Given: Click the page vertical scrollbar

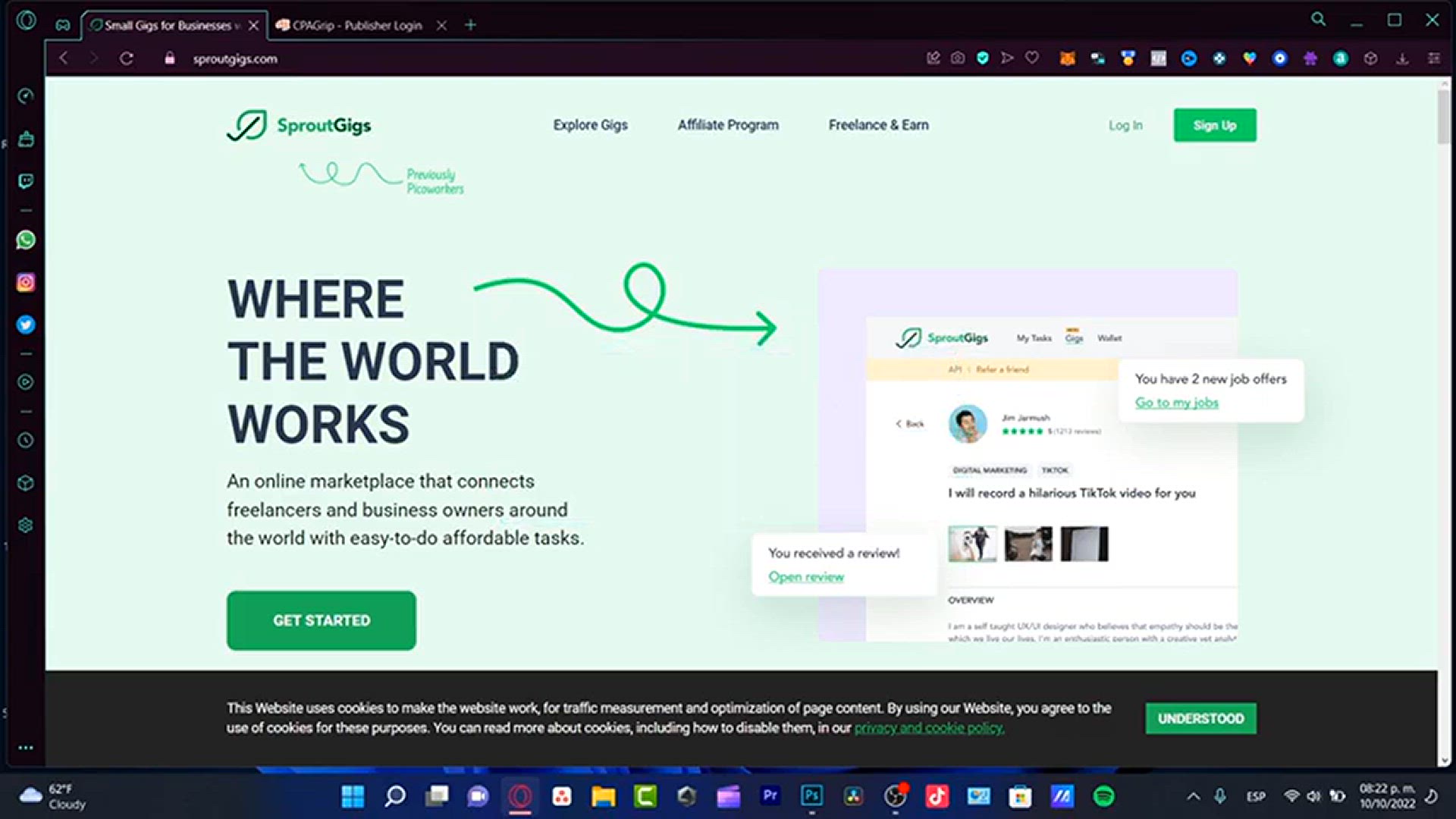Looking at the screenshot, I should pos(1444,118).
